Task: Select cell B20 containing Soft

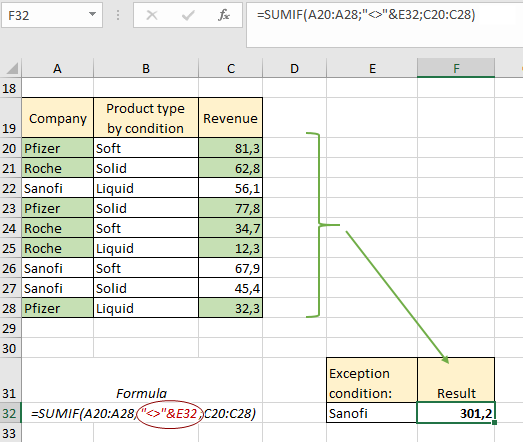Action: pyautogui.click(x=146, y=148)
